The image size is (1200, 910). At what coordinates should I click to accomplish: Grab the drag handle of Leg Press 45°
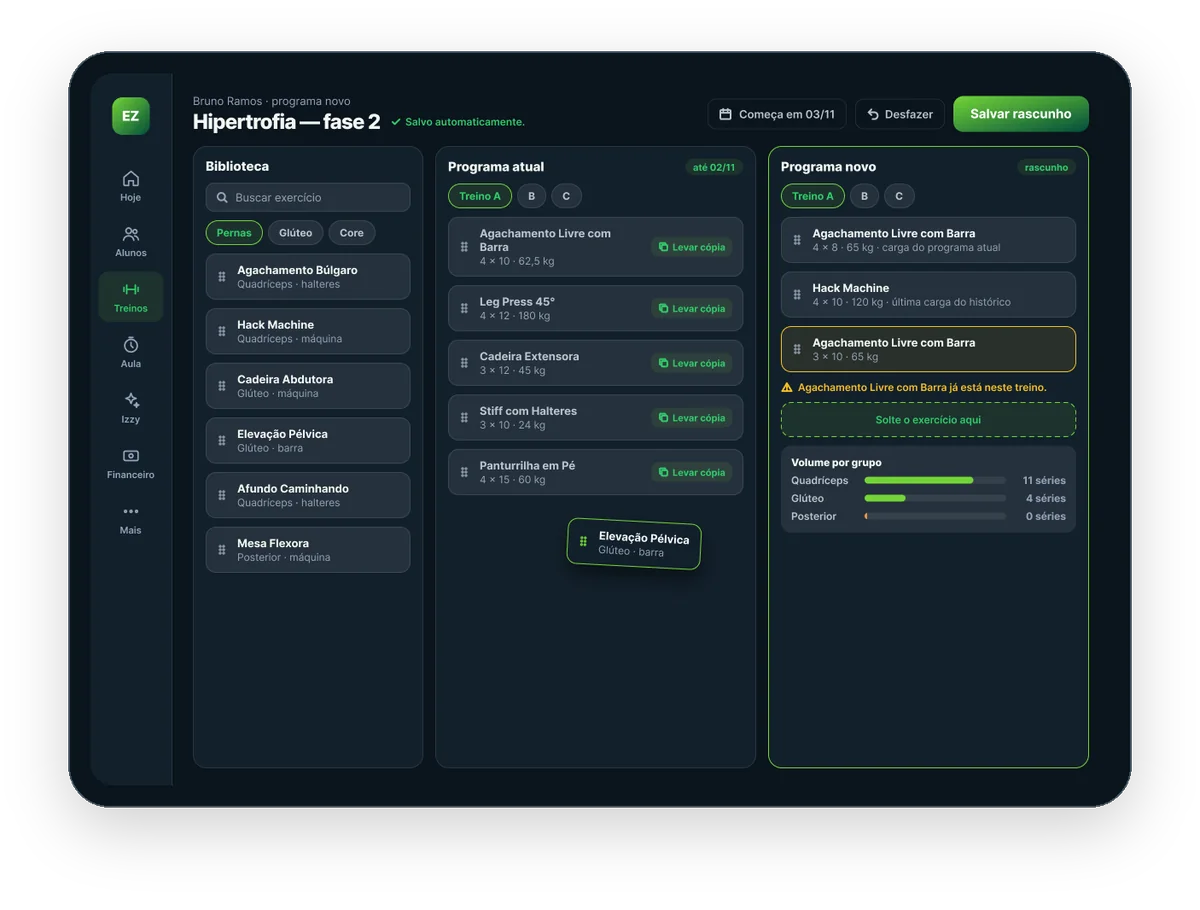point(464,308)
